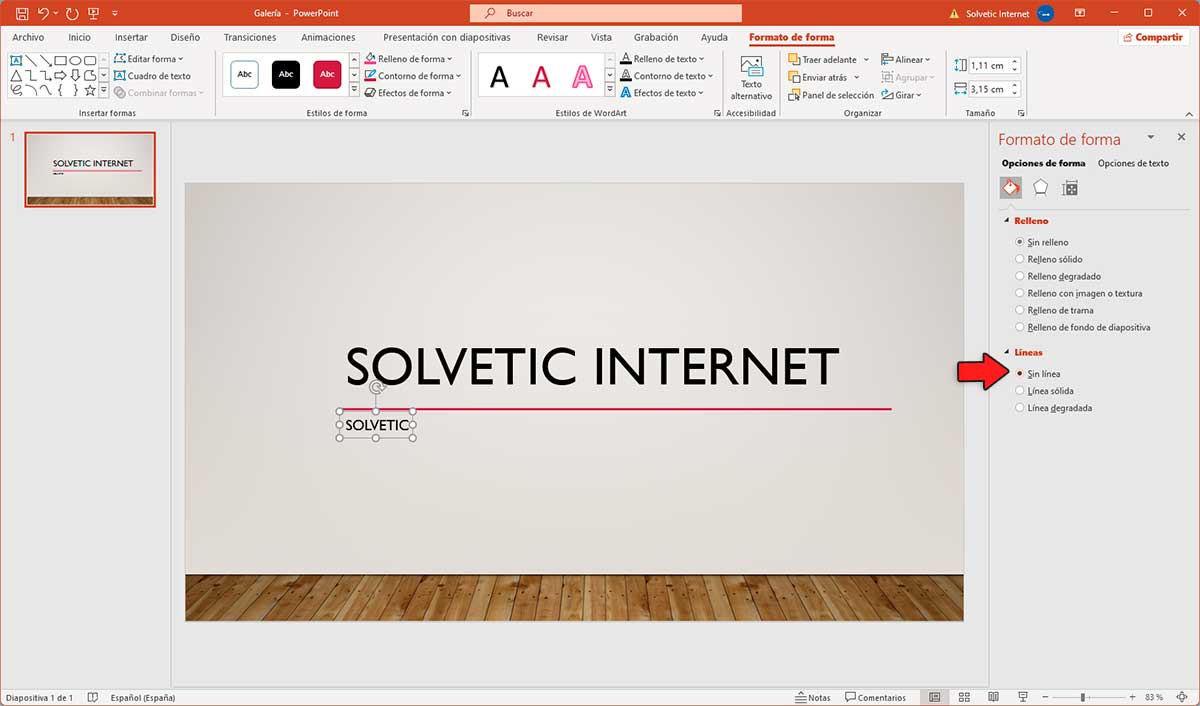The width and height of the screenshot is (1200, 706).
Task: Select Relleno sólido option
Action: pyautogui.click(x=1048, y=259)
